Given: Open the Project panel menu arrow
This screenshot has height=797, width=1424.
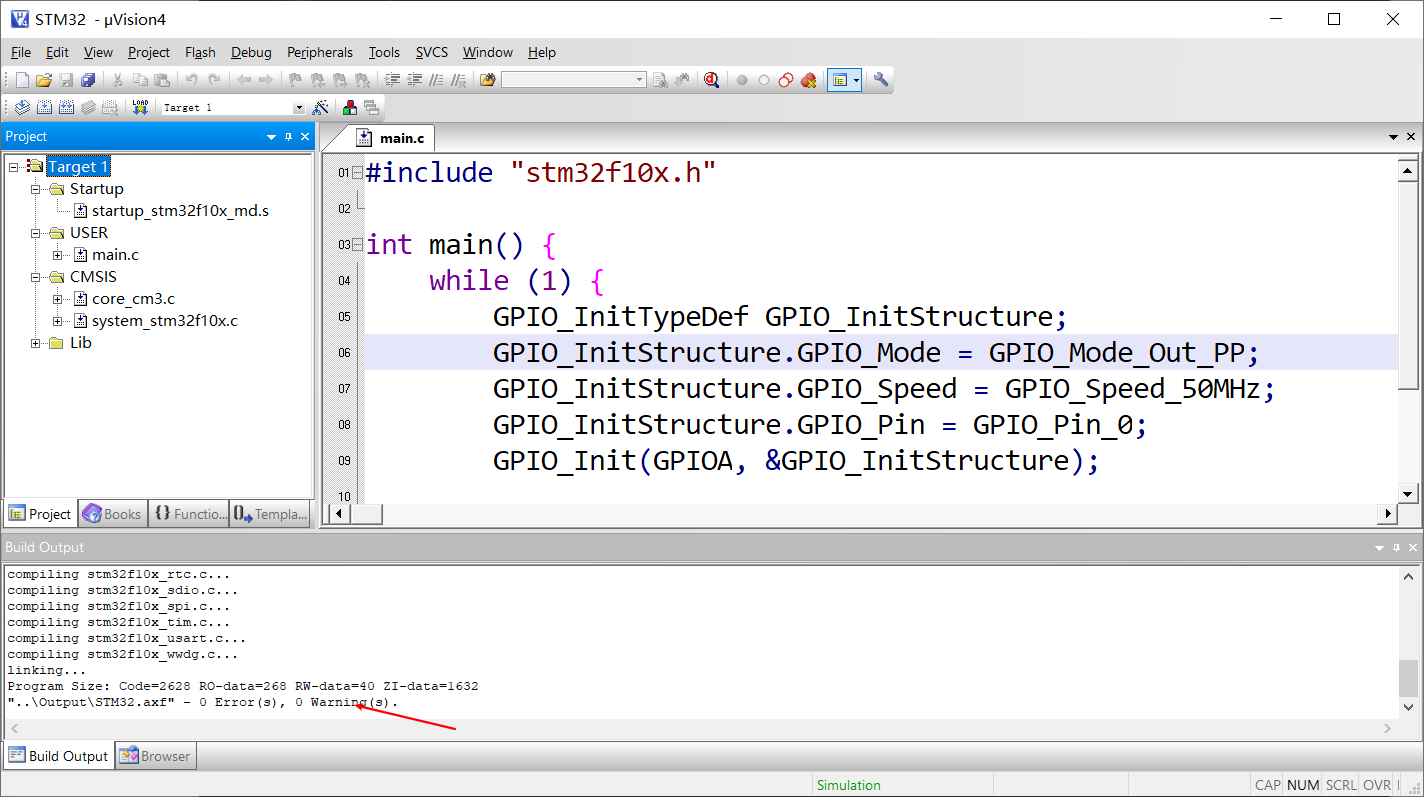Looking at the screenshot, I should [271, 137].
